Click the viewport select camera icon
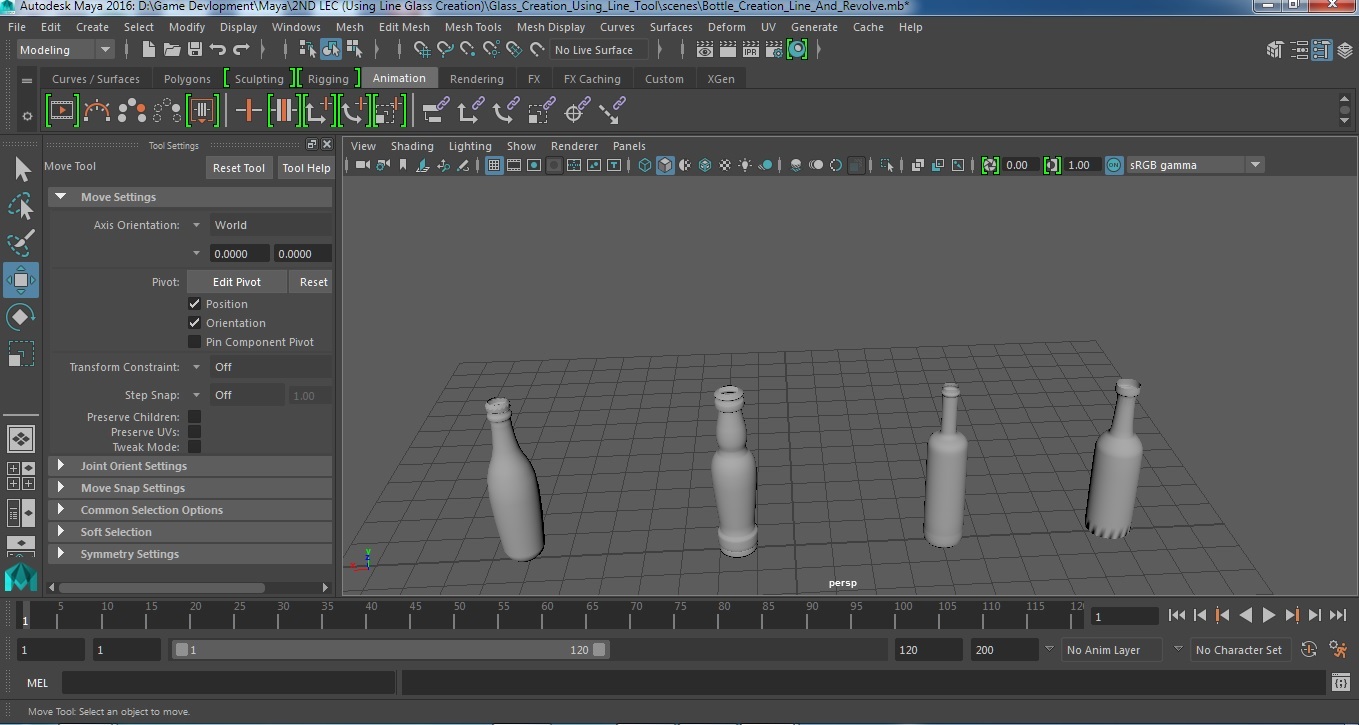The image size is (1359, 725). coord(363,165)
